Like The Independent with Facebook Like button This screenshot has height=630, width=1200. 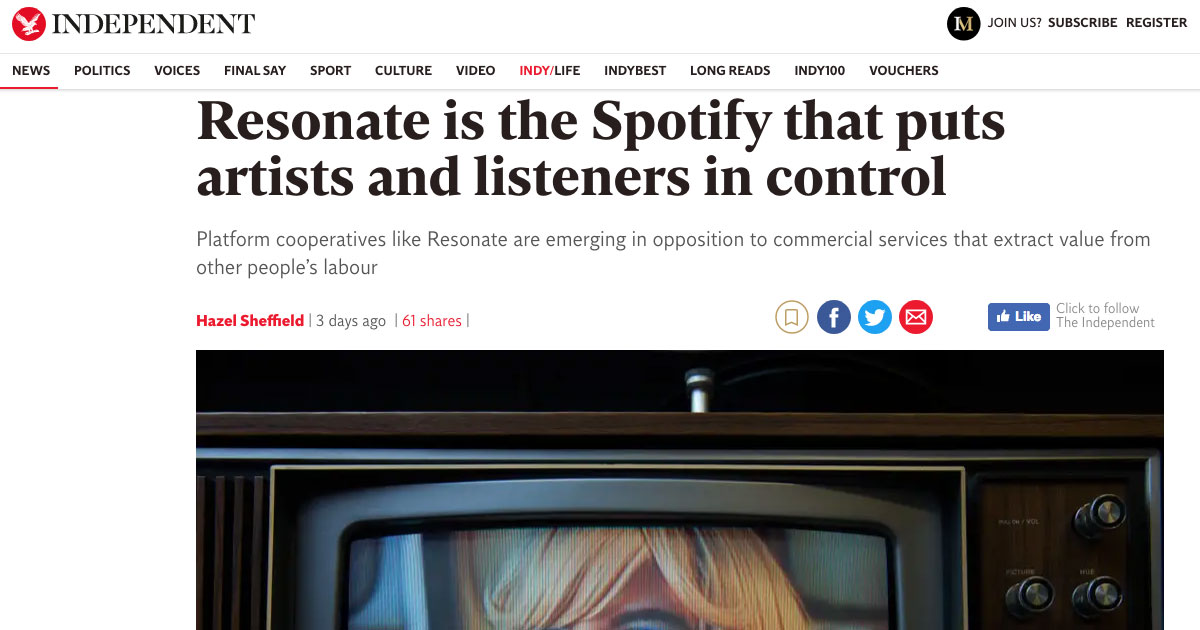[1018, 316]
